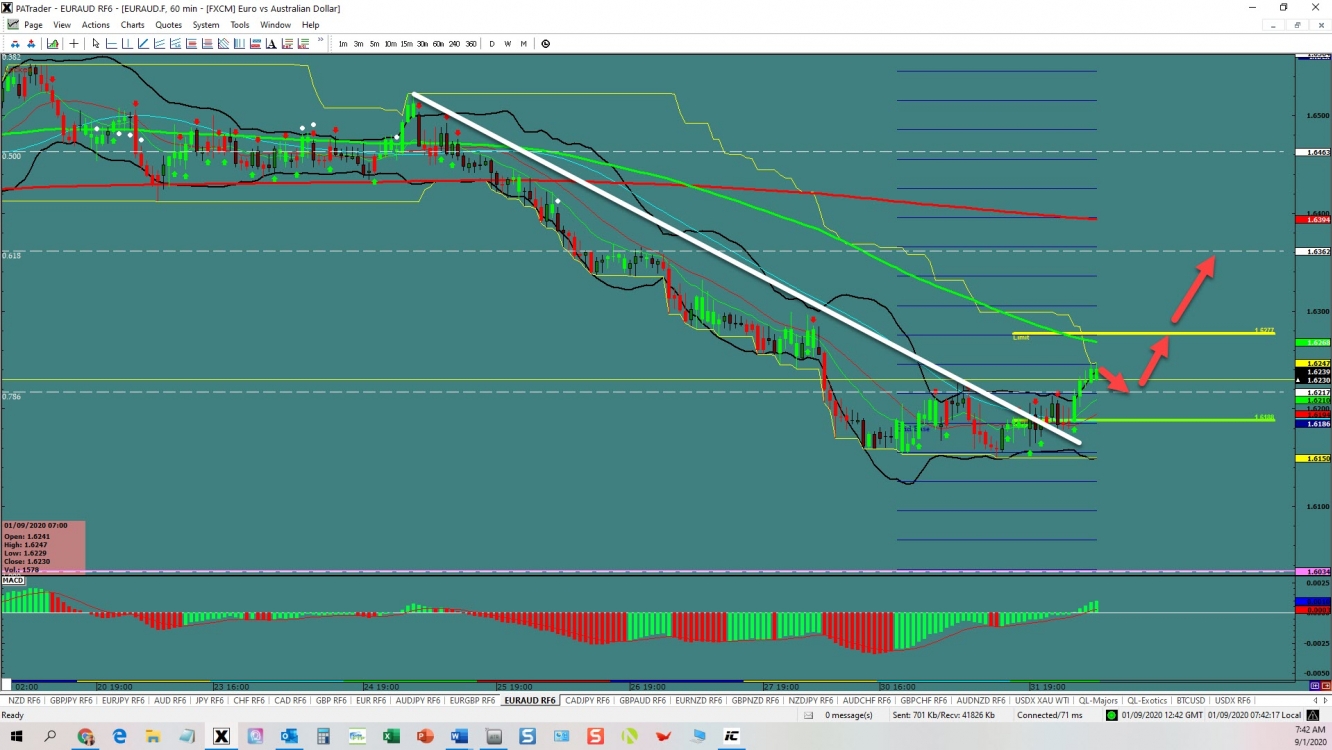Screen dimensions: 1332x750
Task: Open the Calculator from taskbar
Action: click(x=323, y=737)
